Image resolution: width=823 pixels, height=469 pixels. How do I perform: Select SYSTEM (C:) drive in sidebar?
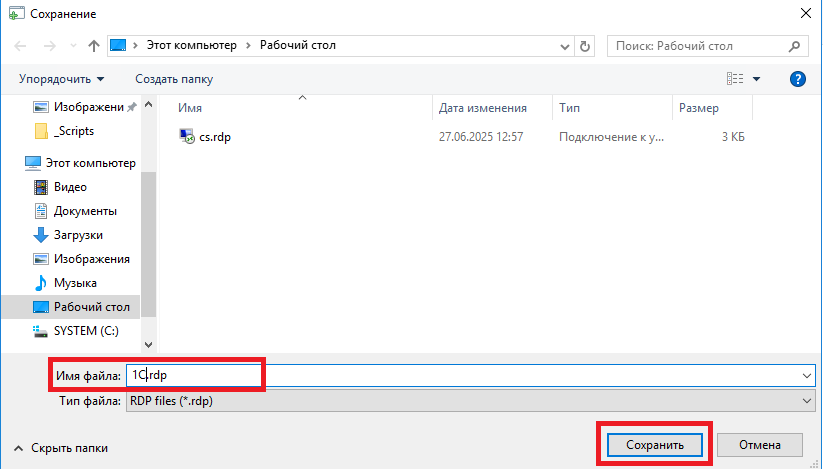tap(88, 331)
